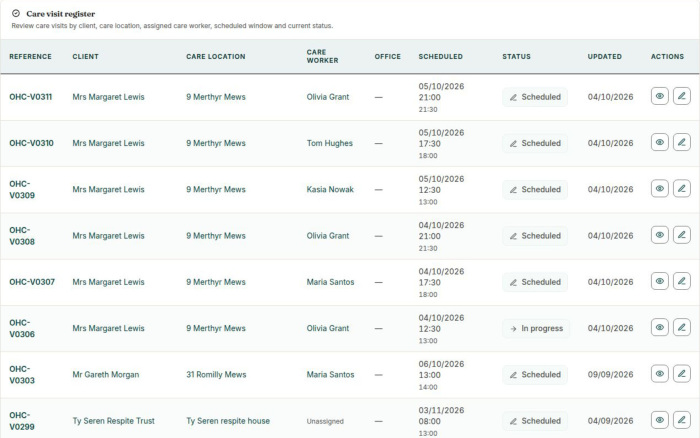
Task: Open reference OHC-V0307
Action: point(32,282)
